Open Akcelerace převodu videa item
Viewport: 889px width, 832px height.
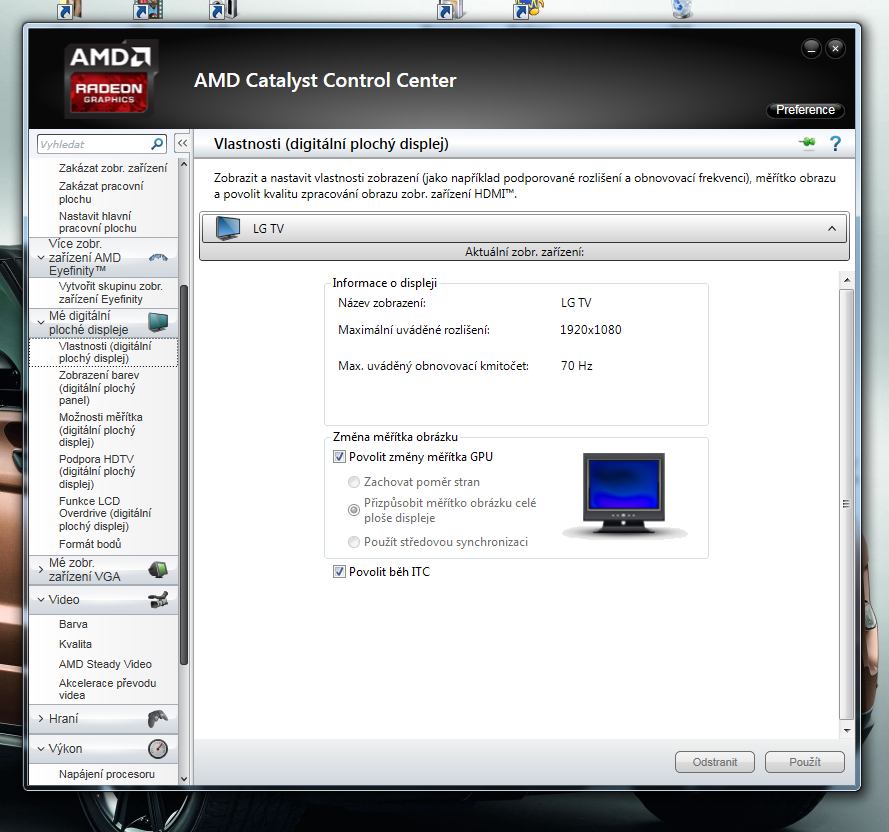[107, 689]
